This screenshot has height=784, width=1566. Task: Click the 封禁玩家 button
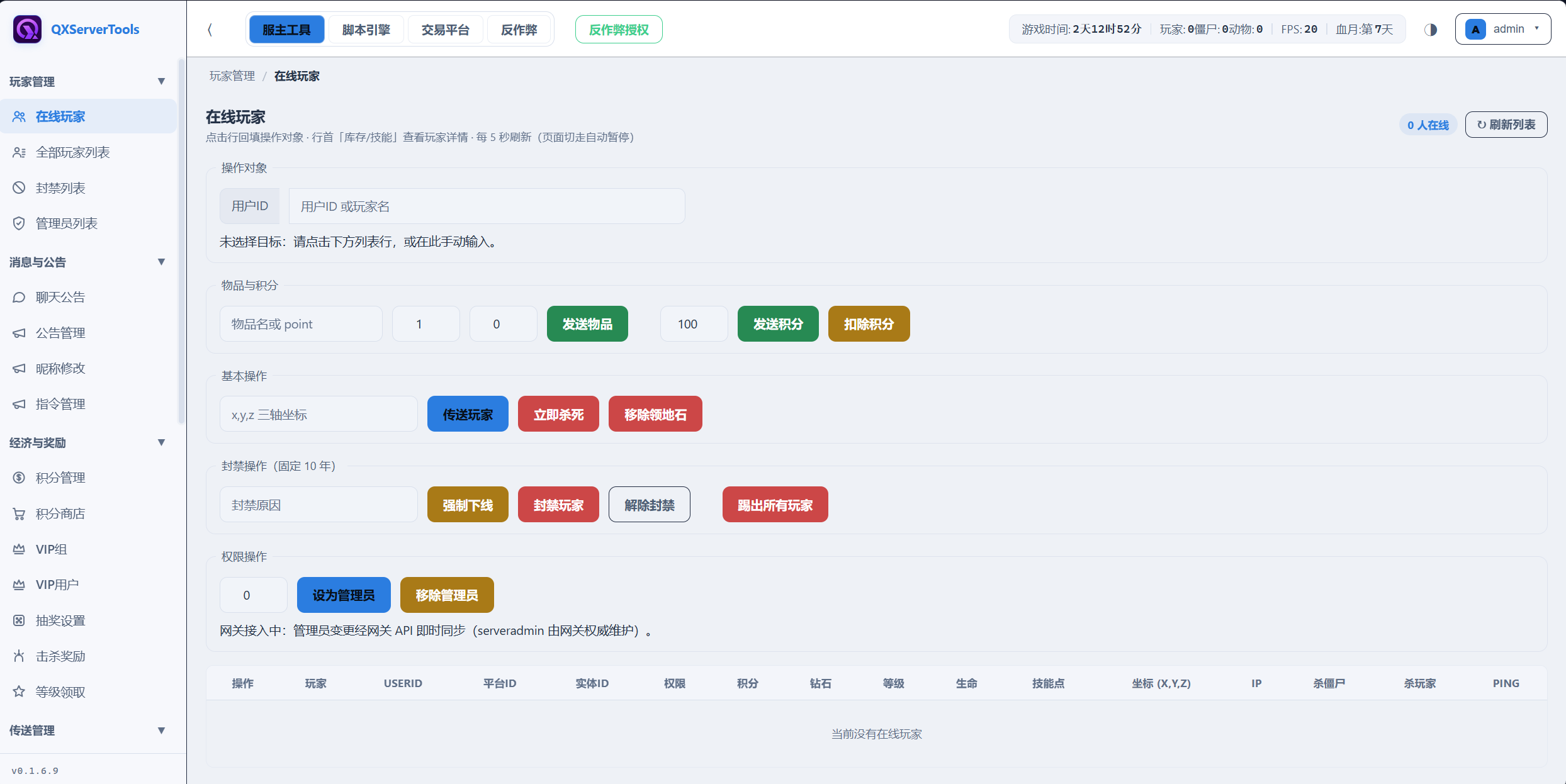[558, 505]
